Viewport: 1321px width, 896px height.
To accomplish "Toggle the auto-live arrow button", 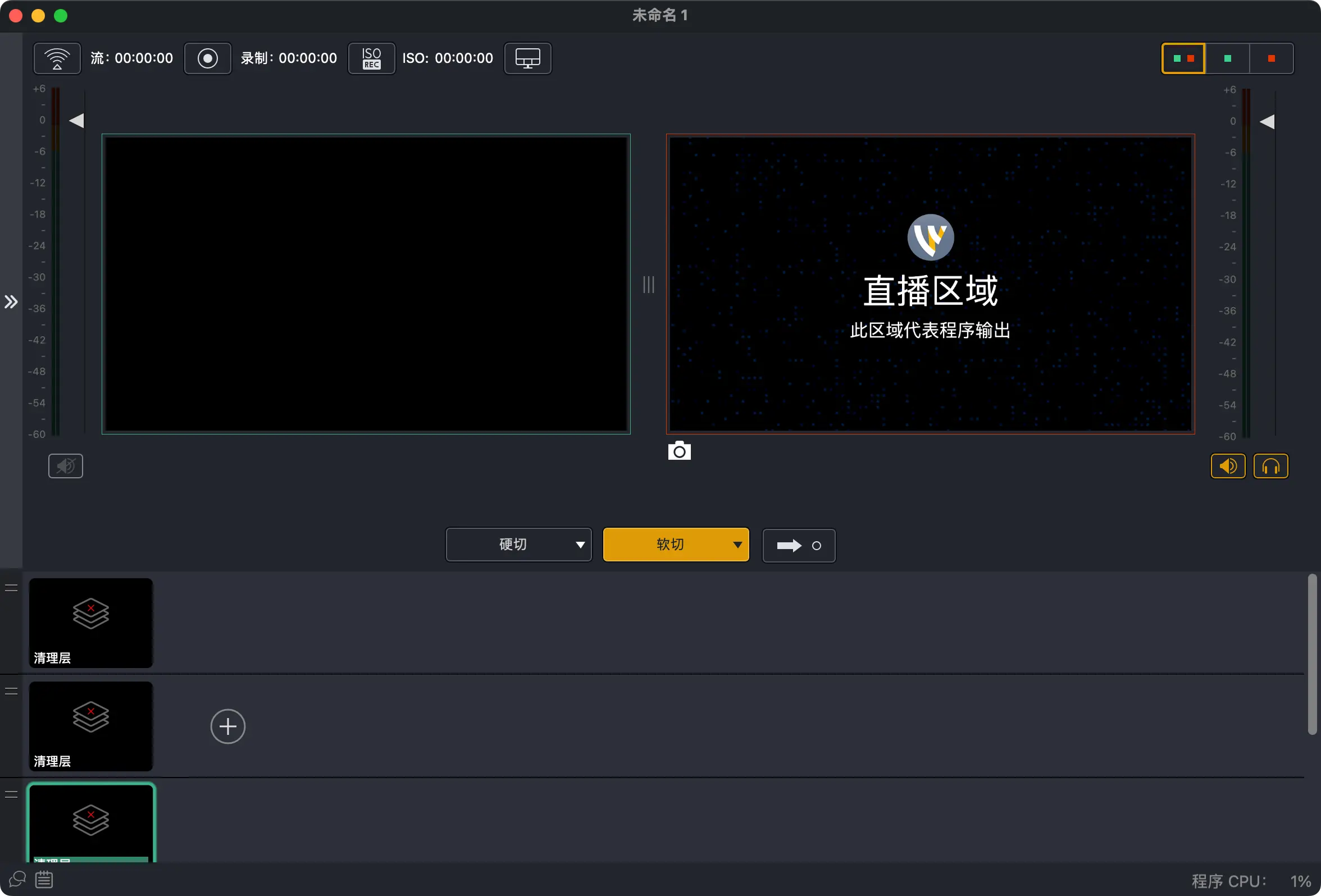I will pos(799,546).
